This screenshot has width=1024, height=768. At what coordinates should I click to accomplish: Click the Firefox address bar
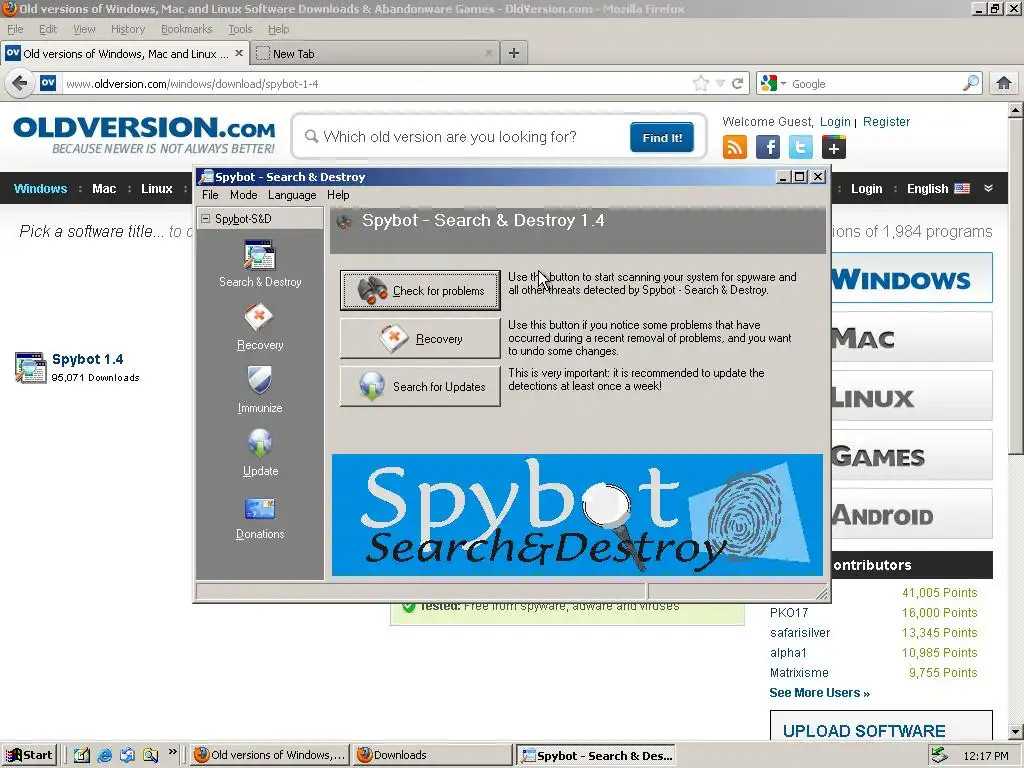click(x=376, y=84)
